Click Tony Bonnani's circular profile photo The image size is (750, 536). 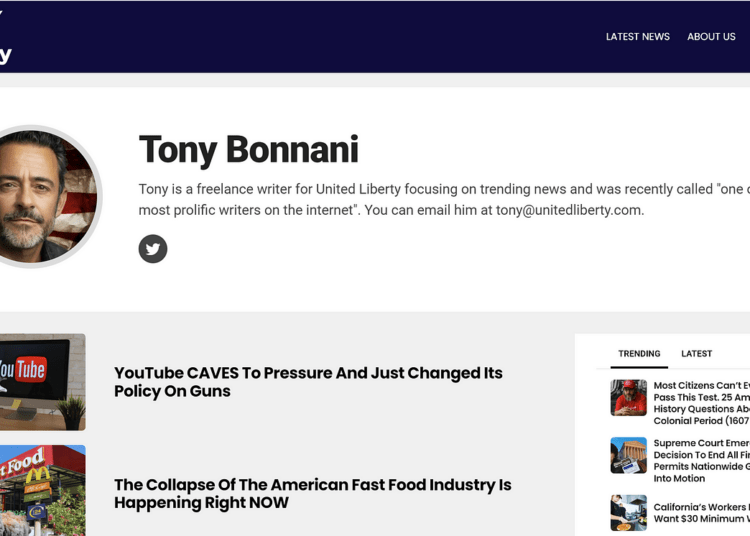tap(47, 197)
